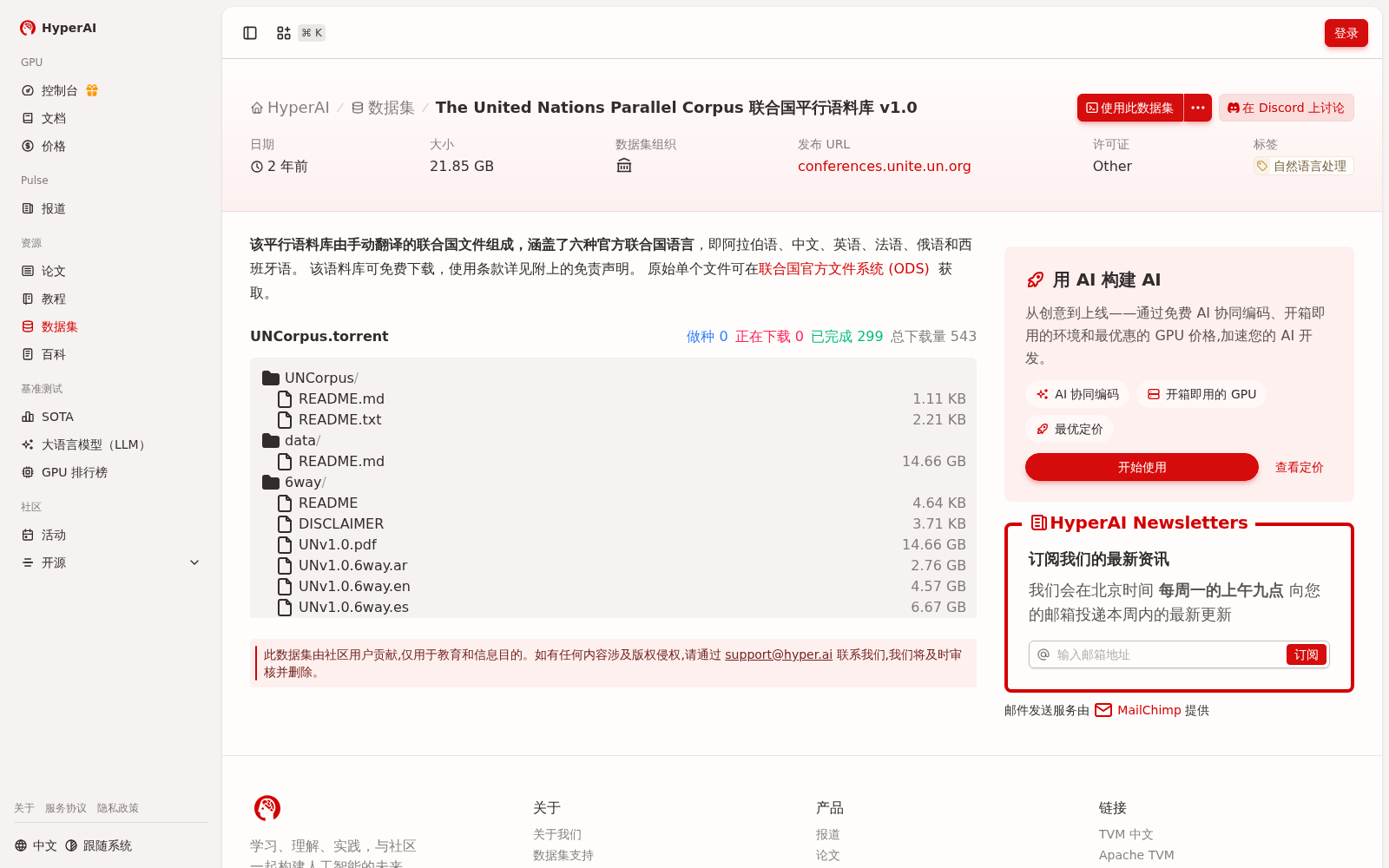Open MailChimp link

tap(1149, 710)
